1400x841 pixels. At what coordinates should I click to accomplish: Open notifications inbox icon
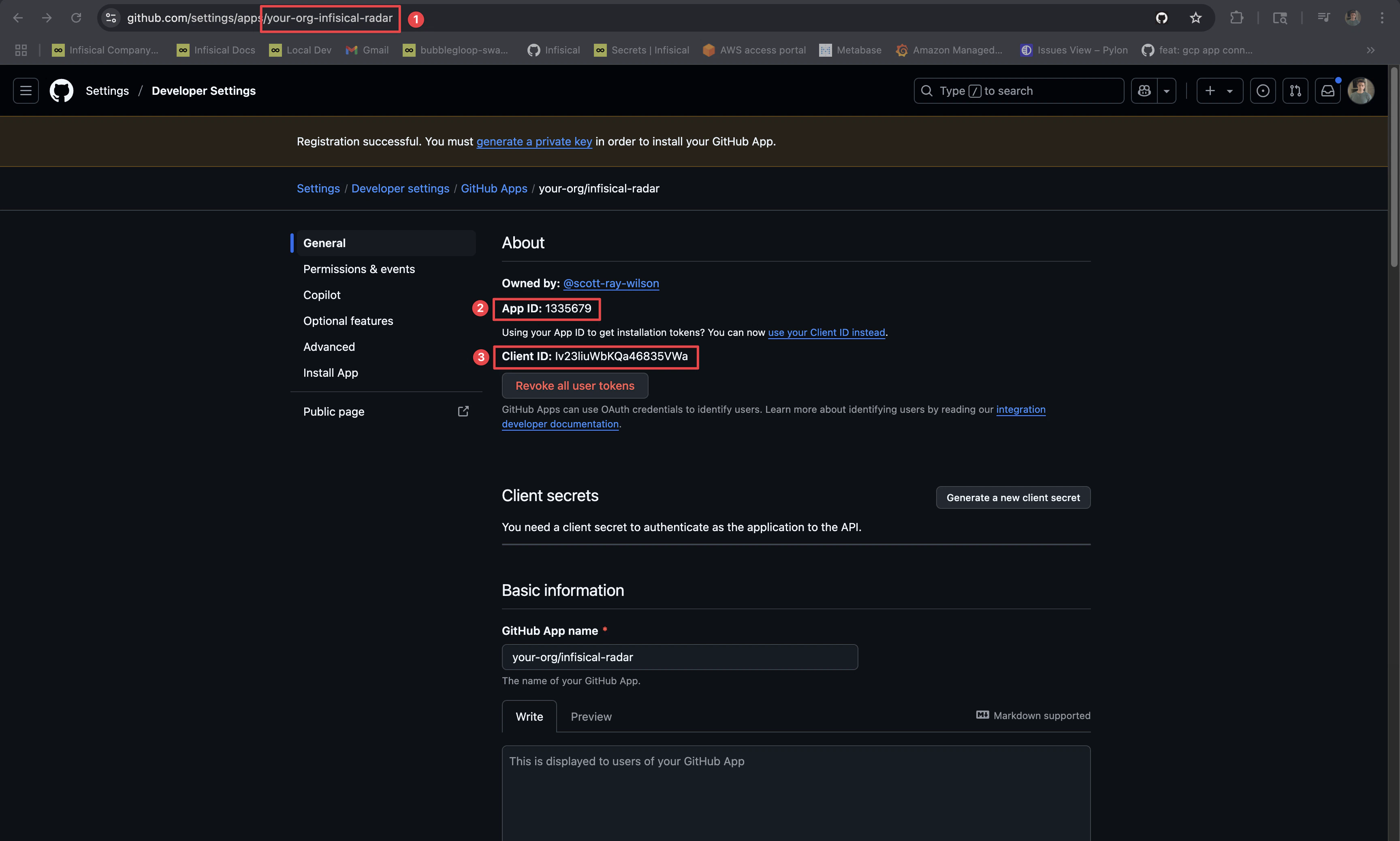click(x=1327, y=91)
